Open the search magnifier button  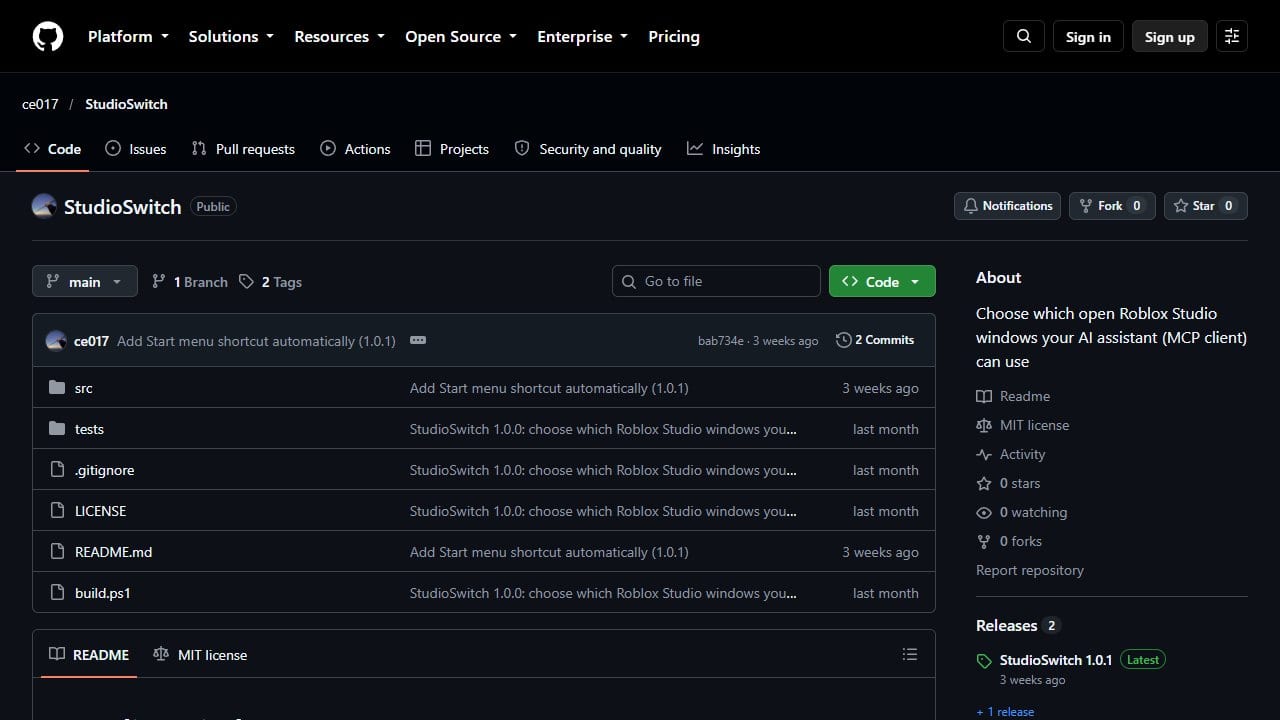click(1024, 37)
